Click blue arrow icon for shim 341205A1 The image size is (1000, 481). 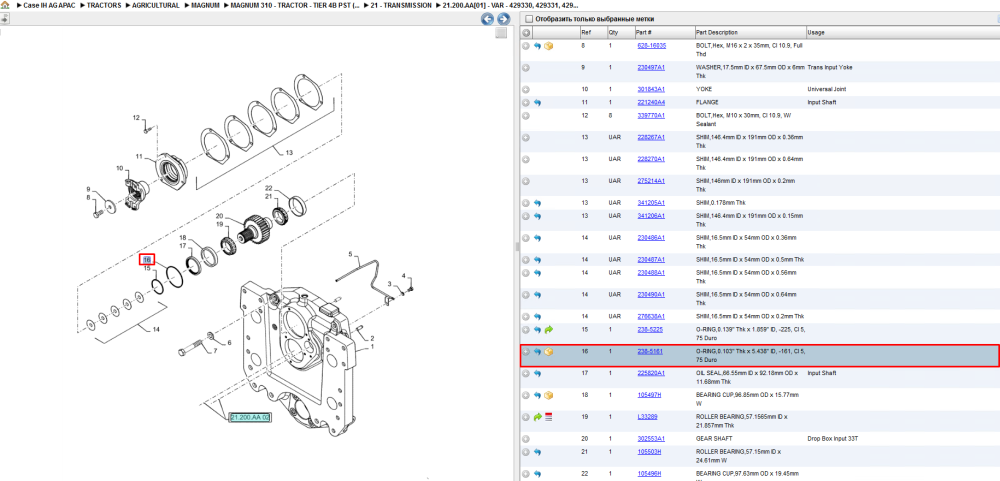click(x=538, y=203)
